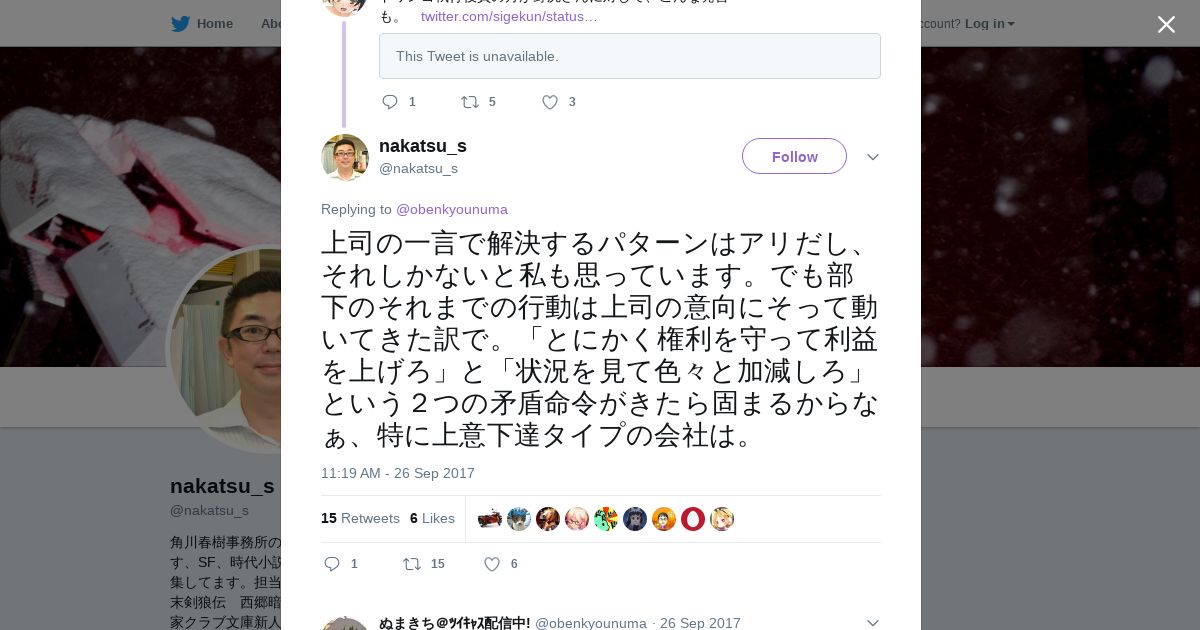Expand the nakatsu_s tweet options chevron
Viewport: 1200px width, 630px height.
[872, 157]
